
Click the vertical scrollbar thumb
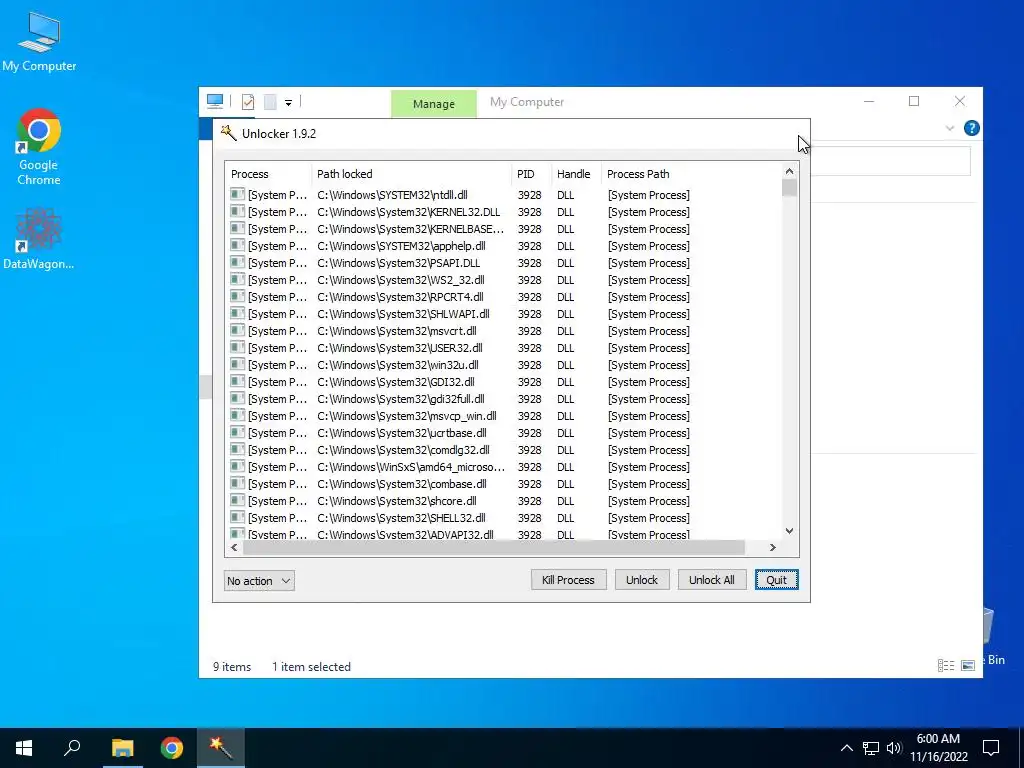point(790,187)
